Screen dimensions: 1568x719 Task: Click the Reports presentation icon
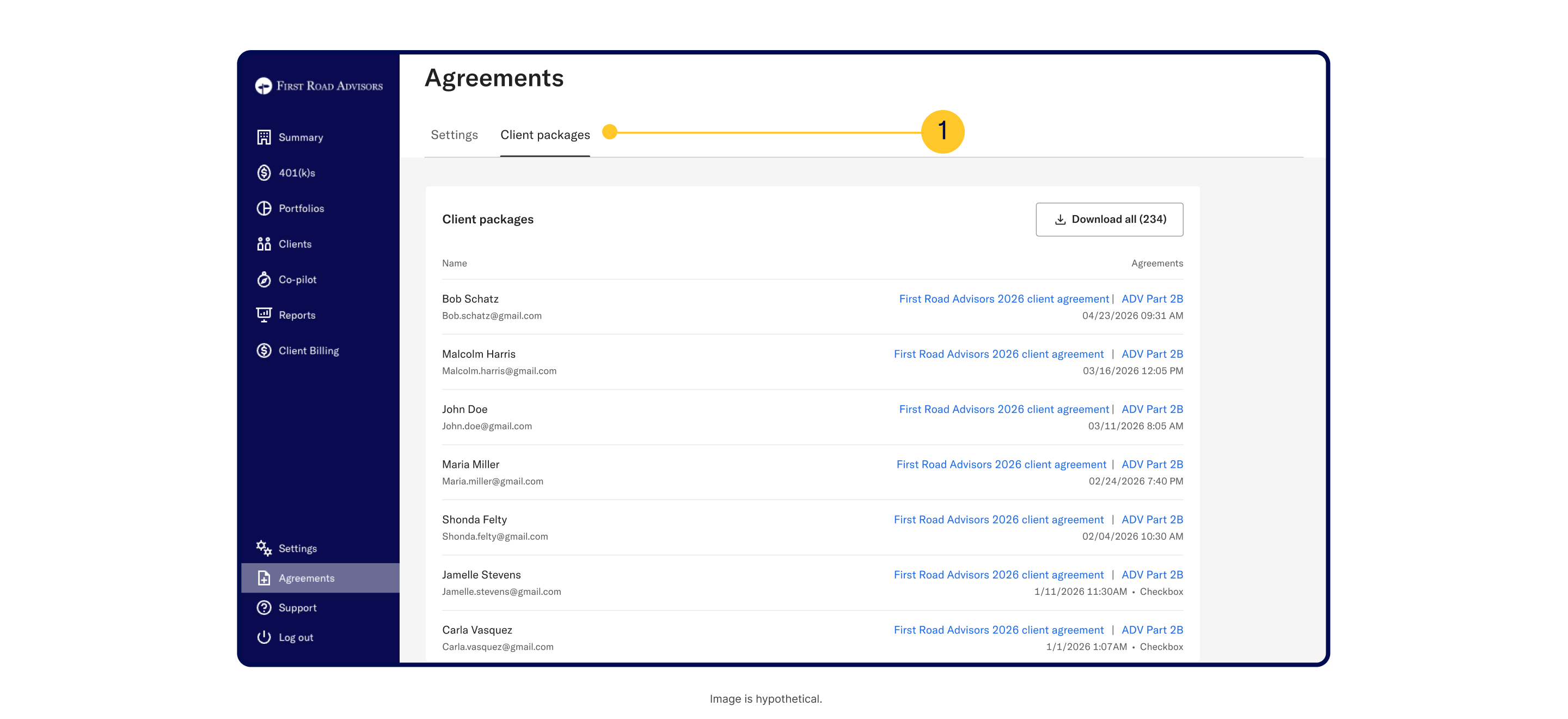tap(264, 315)
